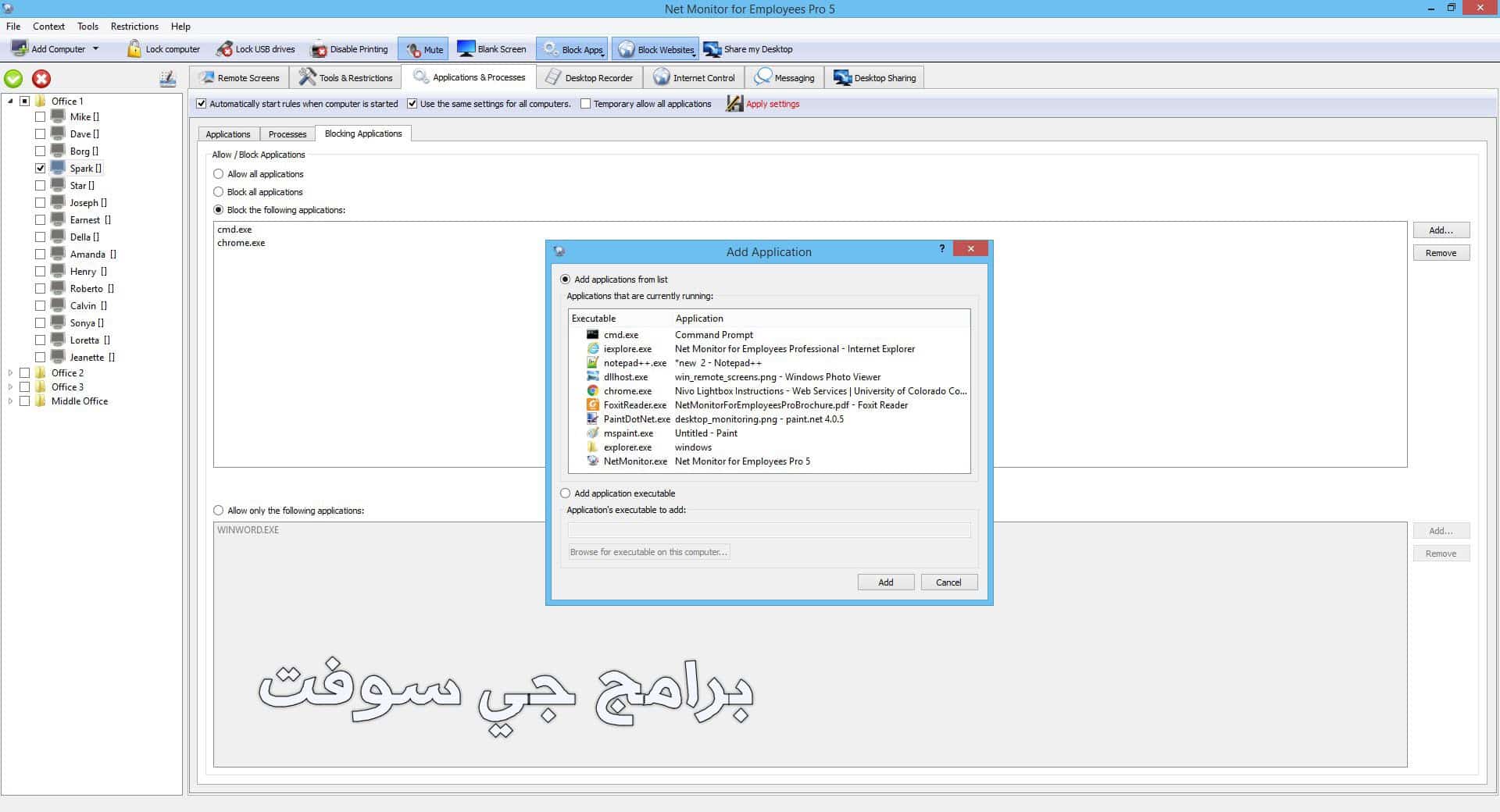
Task: Click the Add Computer toolbar icon
Action: coord(19,48)
